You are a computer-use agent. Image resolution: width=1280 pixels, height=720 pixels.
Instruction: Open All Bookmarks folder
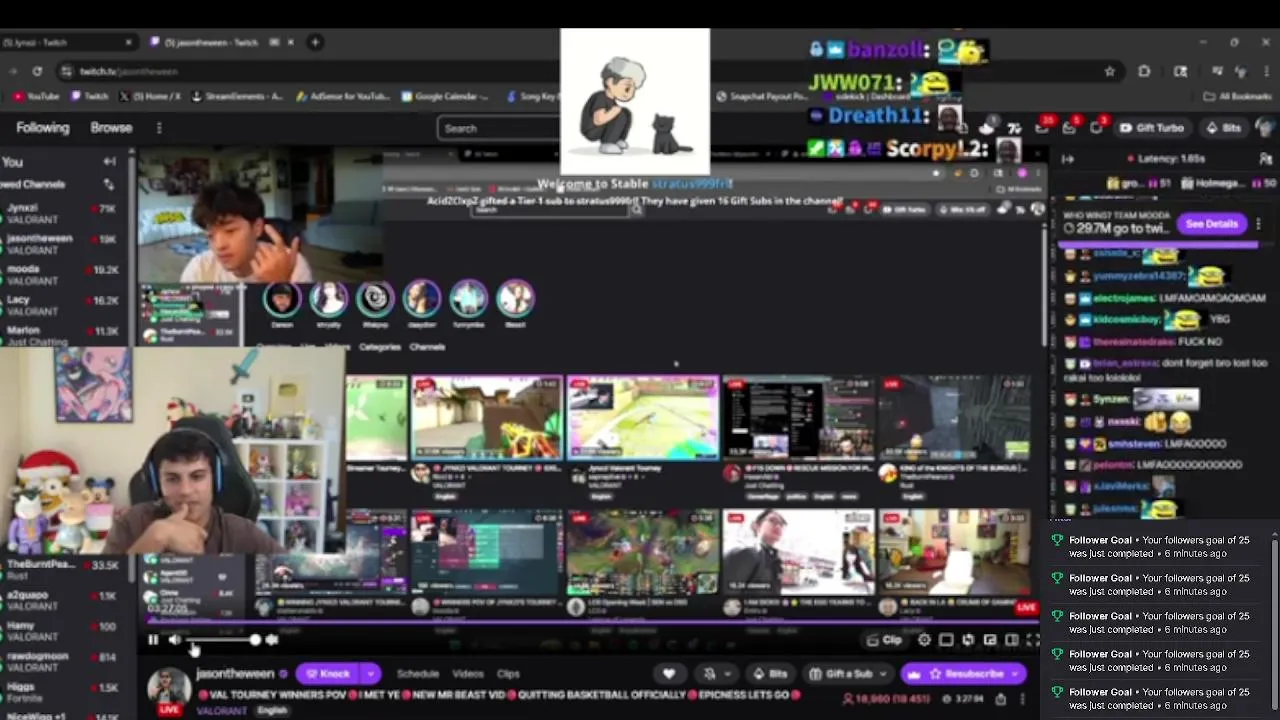[1238, 97]
